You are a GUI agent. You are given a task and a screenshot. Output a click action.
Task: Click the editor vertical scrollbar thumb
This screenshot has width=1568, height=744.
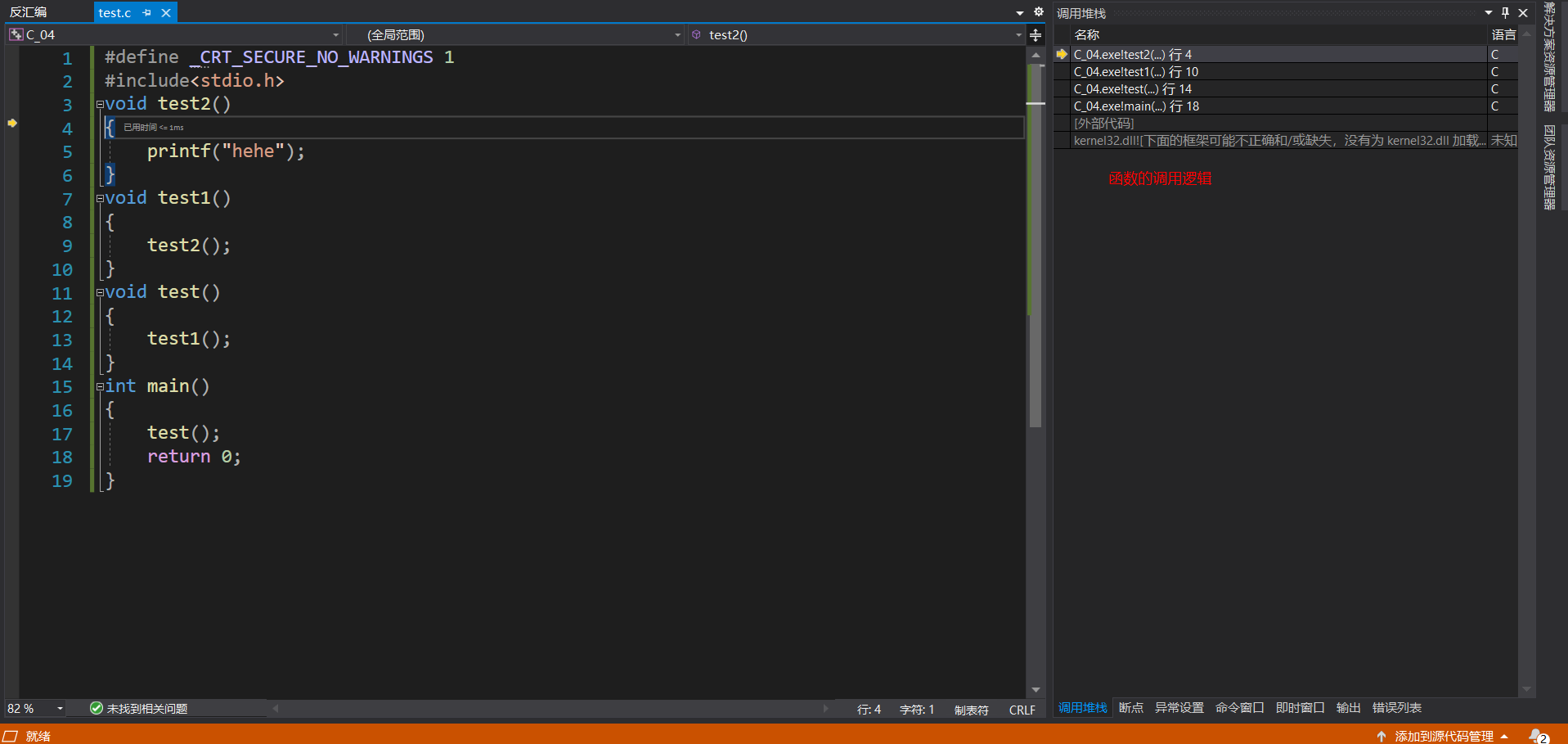(x=1036, y=246)
